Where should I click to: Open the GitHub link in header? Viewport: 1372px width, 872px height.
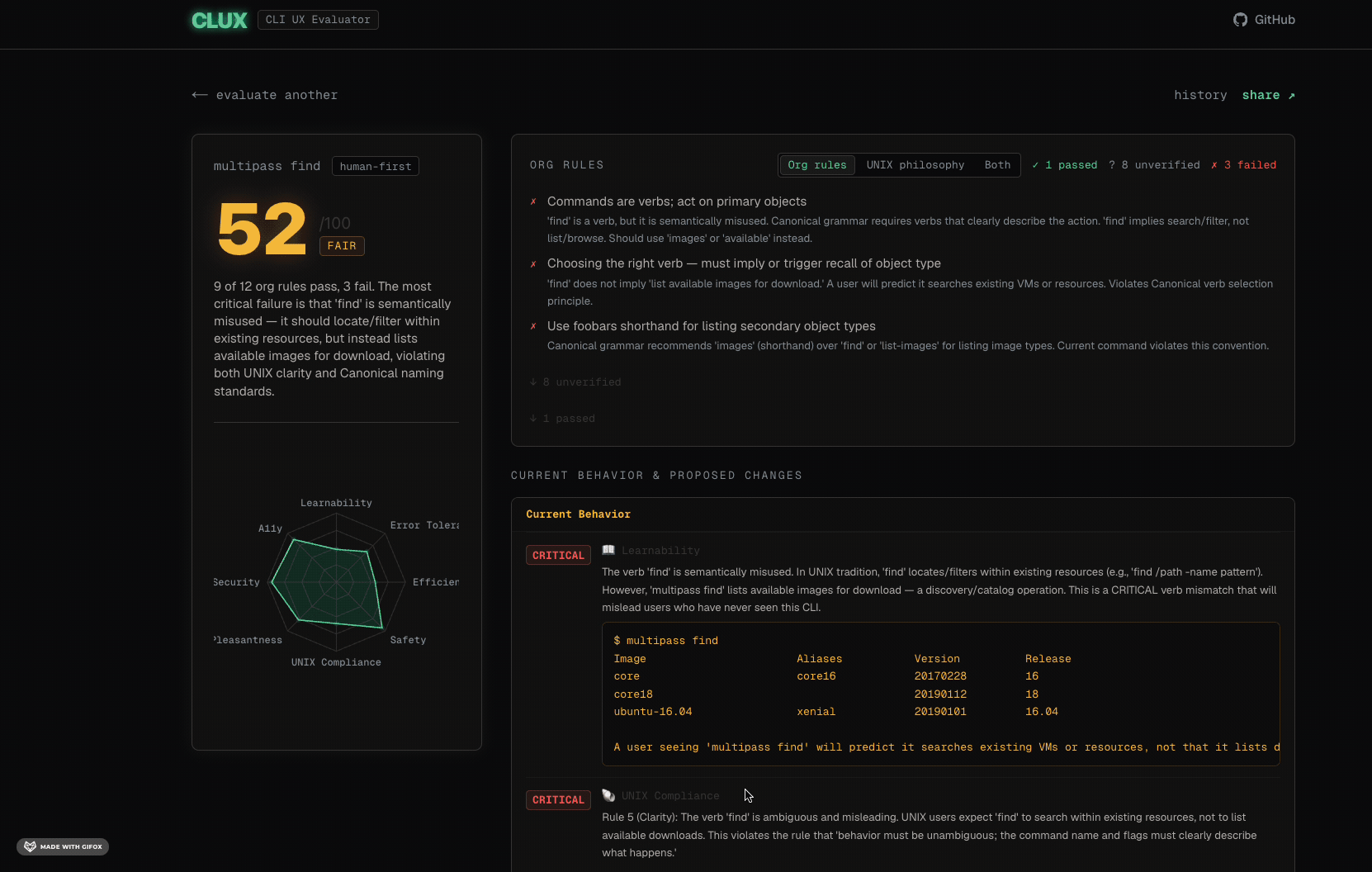point(1264,20)
